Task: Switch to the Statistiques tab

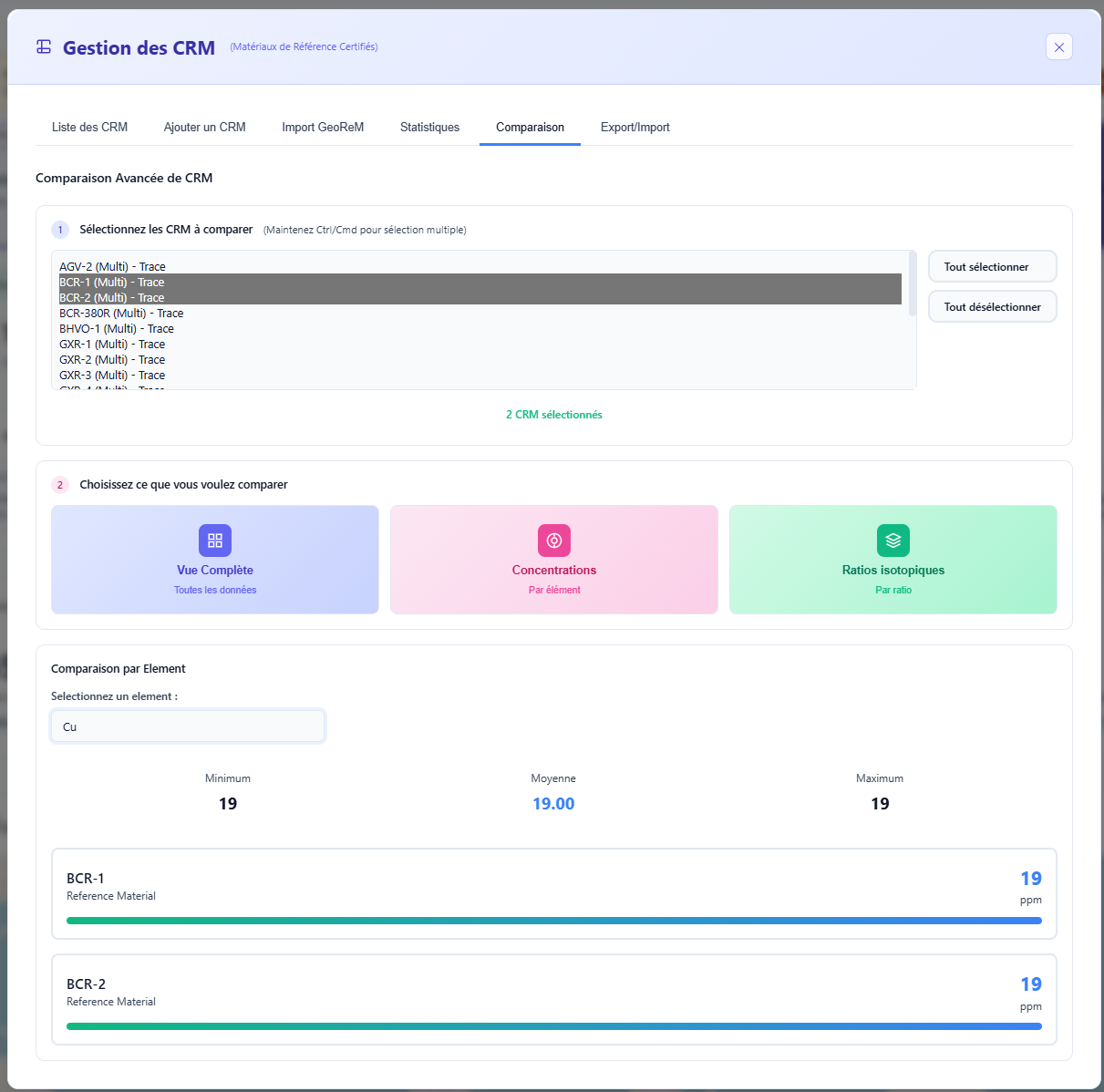Action: pyautogui.click(x=429, y=127)
